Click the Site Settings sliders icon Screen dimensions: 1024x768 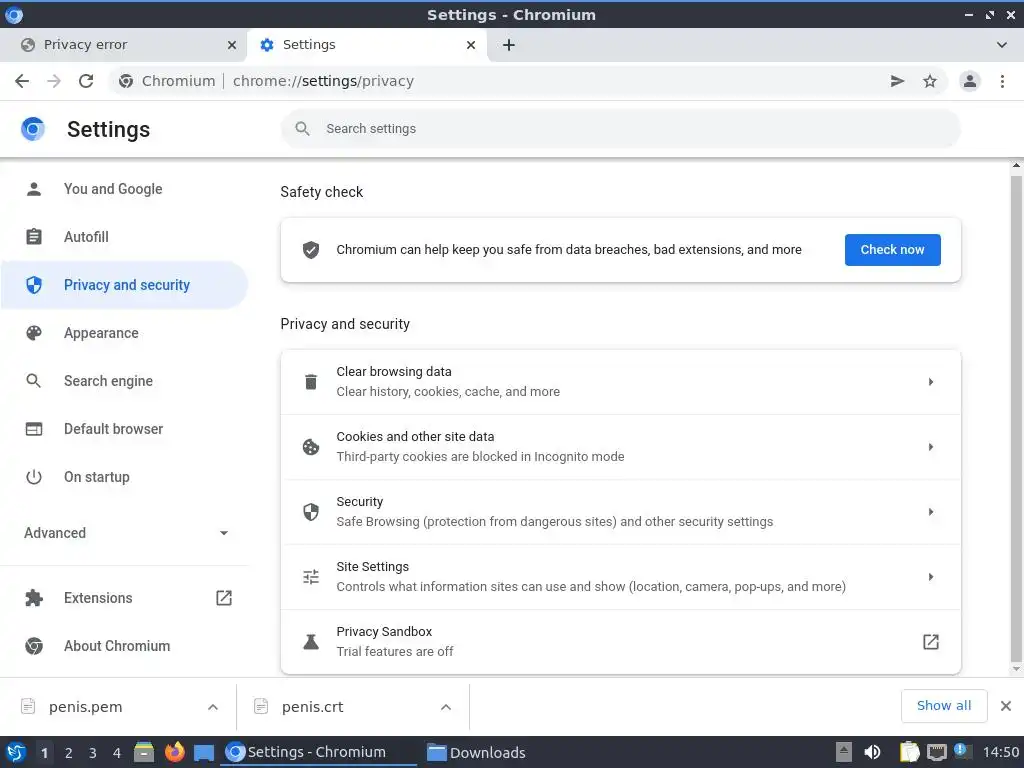coord(311,577)
